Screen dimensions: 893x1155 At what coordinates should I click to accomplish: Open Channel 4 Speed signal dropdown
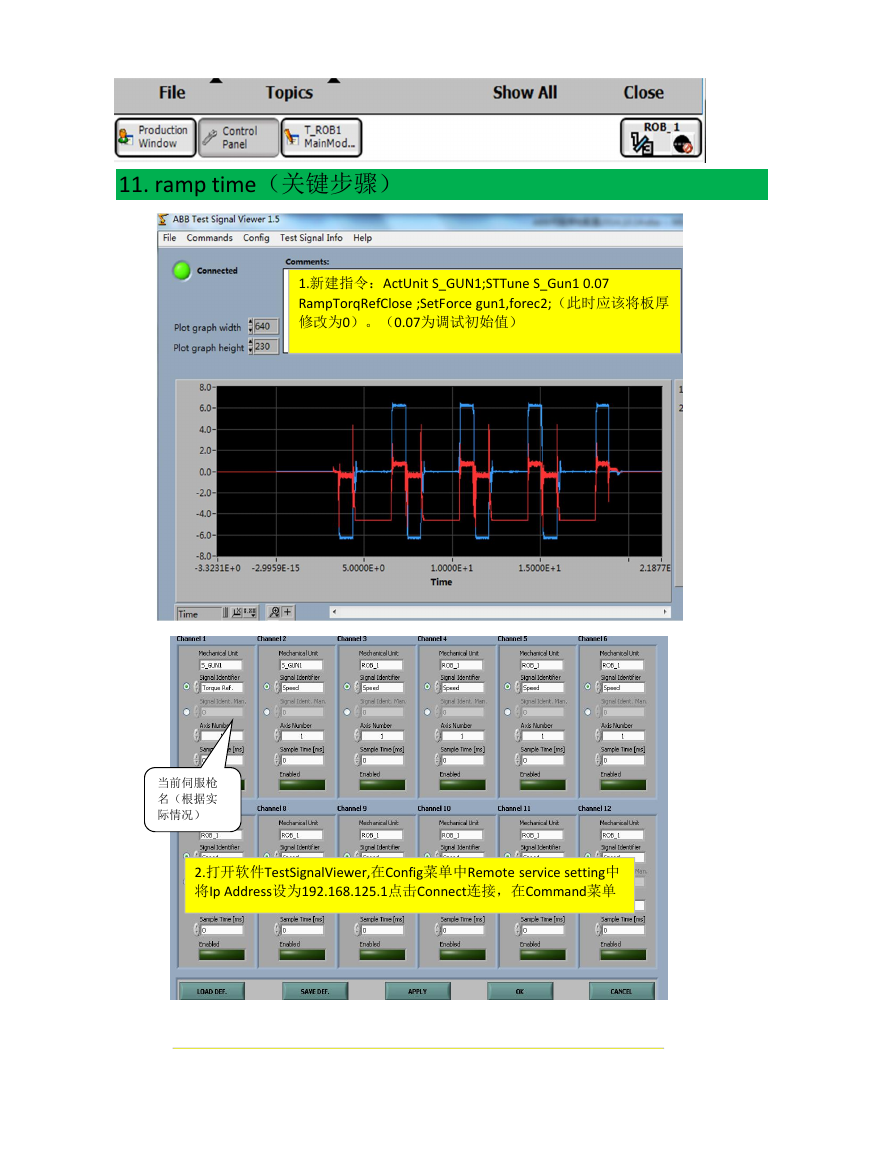[463, 688]
